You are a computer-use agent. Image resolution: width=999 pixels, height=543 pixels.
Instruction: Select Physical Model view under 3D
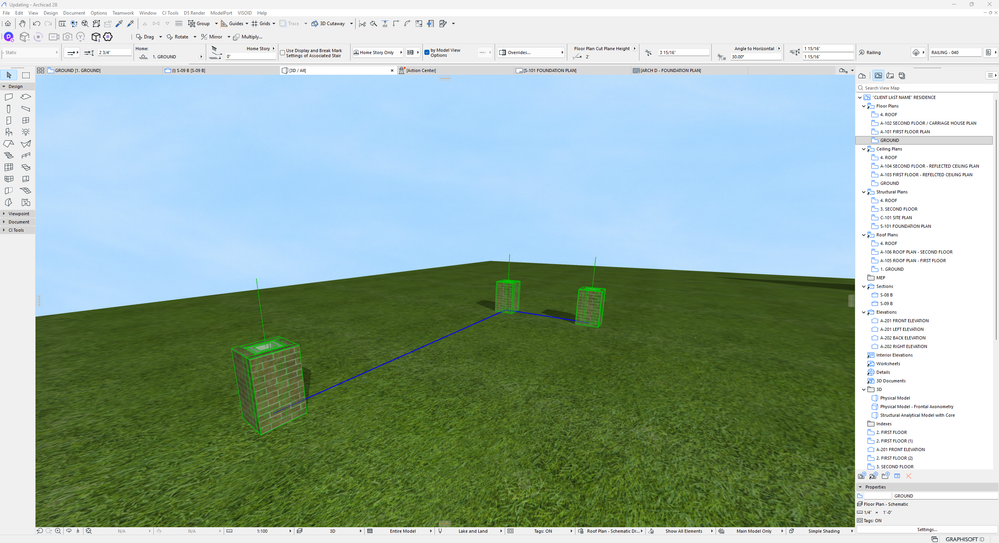point(895,398)
